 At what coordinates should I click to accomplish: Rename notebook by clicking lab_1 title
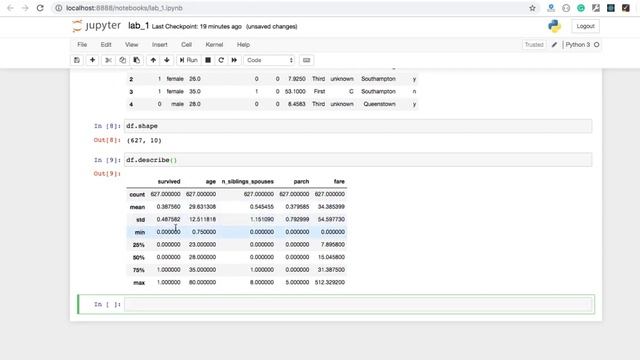pyautogui.click(x=138, y=26)
